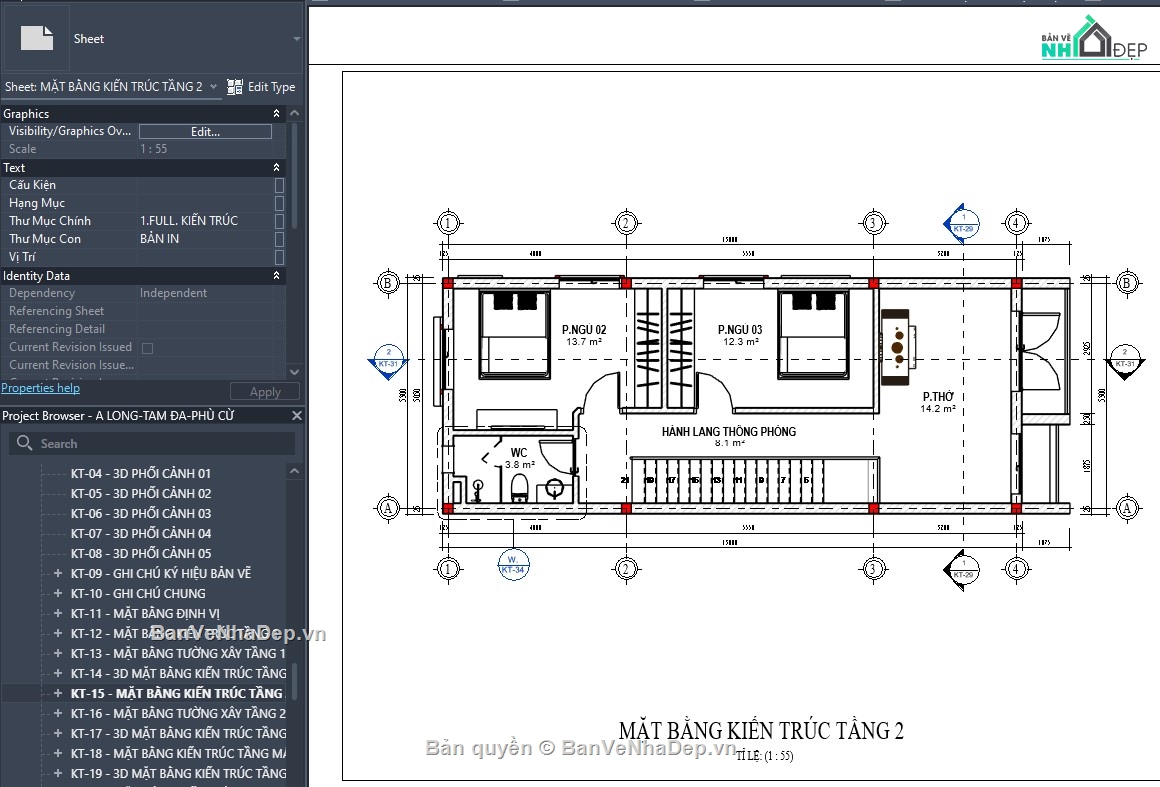Select the bed in P.NGU 03

(813, 334)
